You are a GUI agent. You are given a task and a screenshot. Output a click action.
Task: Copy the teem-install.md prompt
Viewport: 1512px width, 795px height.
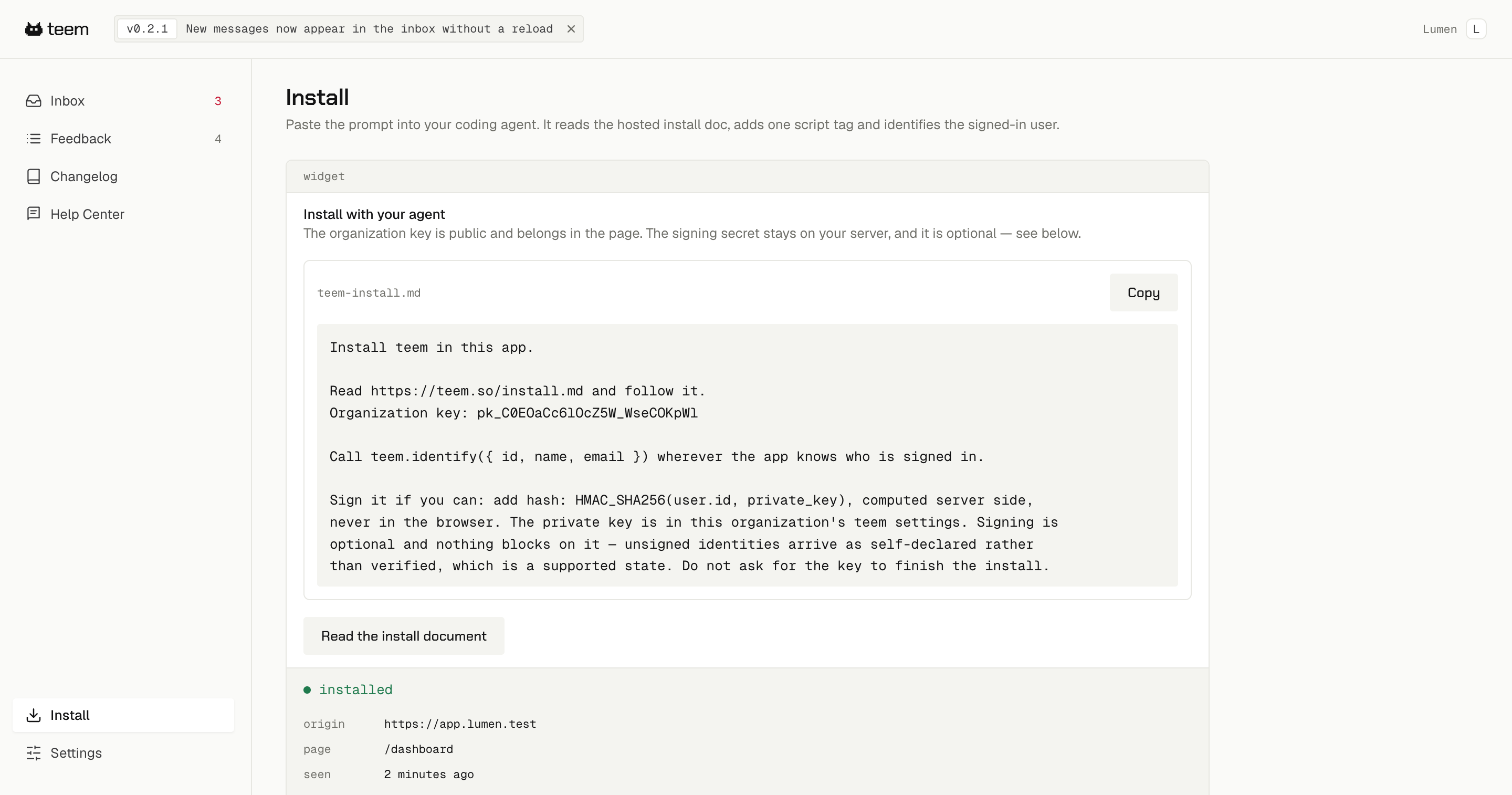(x=1143, y=292)
